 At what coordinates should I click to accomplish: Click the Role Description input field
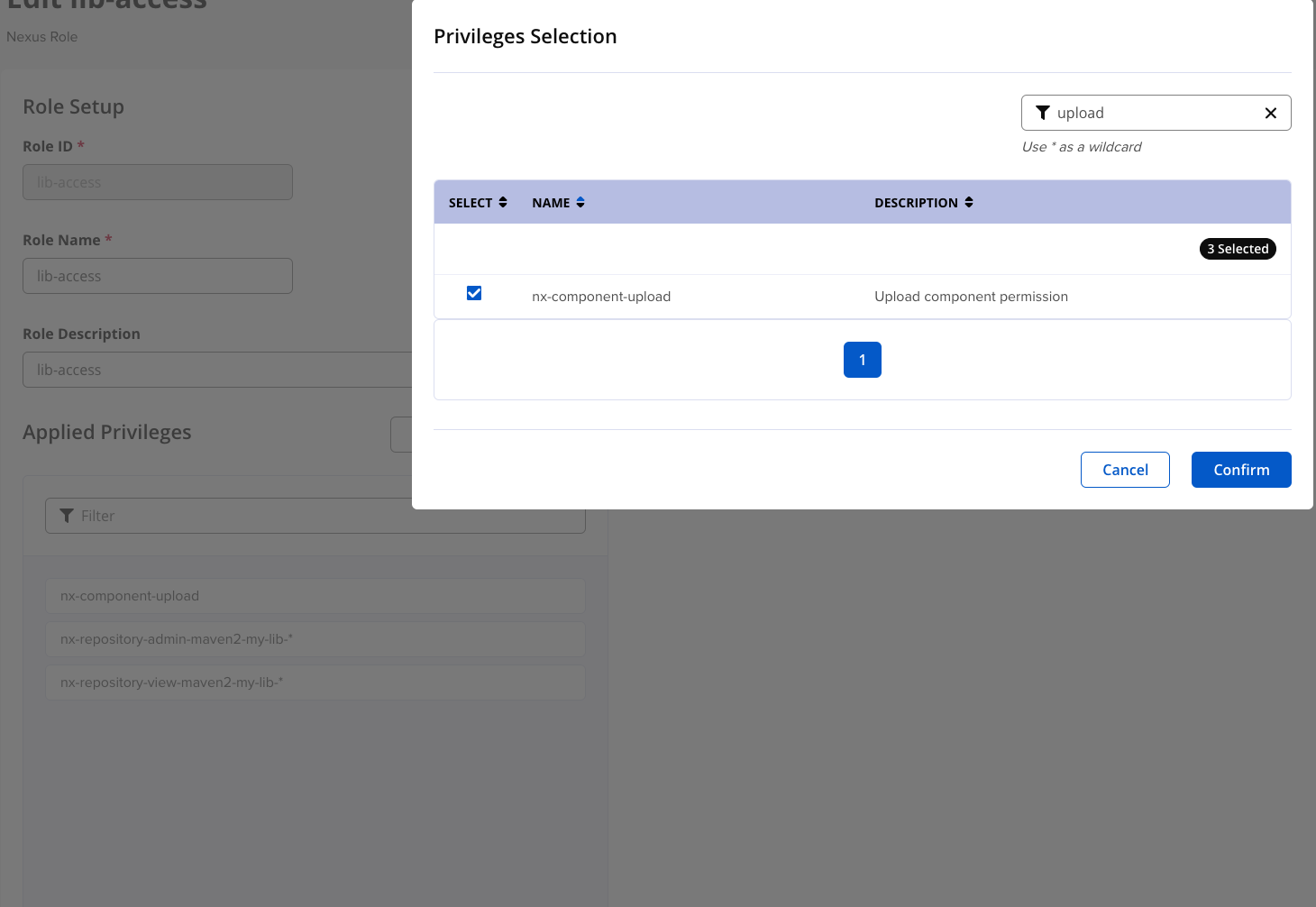[217, 370]
